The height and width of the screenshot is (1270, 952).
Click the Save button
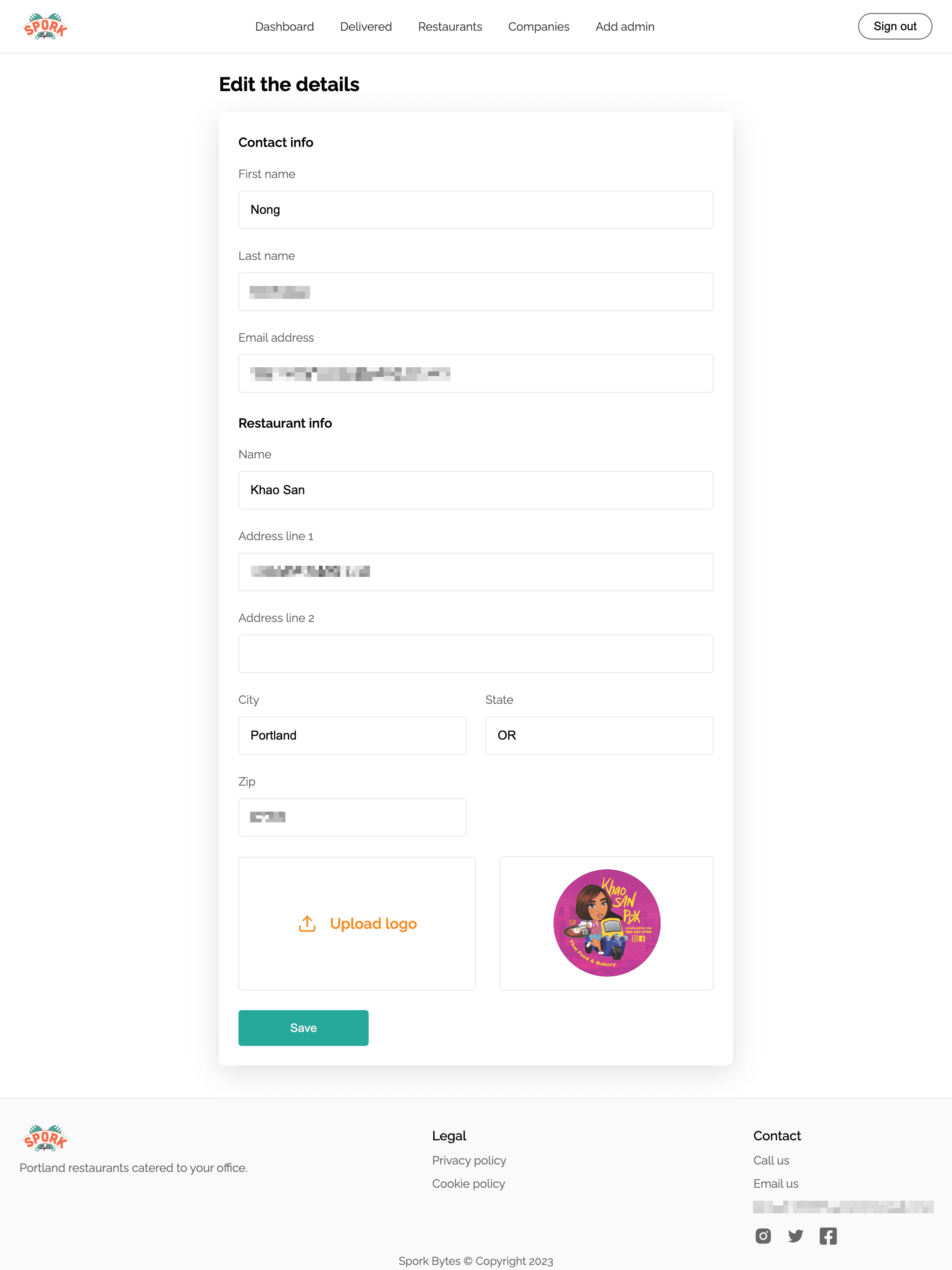[303, 1027]
